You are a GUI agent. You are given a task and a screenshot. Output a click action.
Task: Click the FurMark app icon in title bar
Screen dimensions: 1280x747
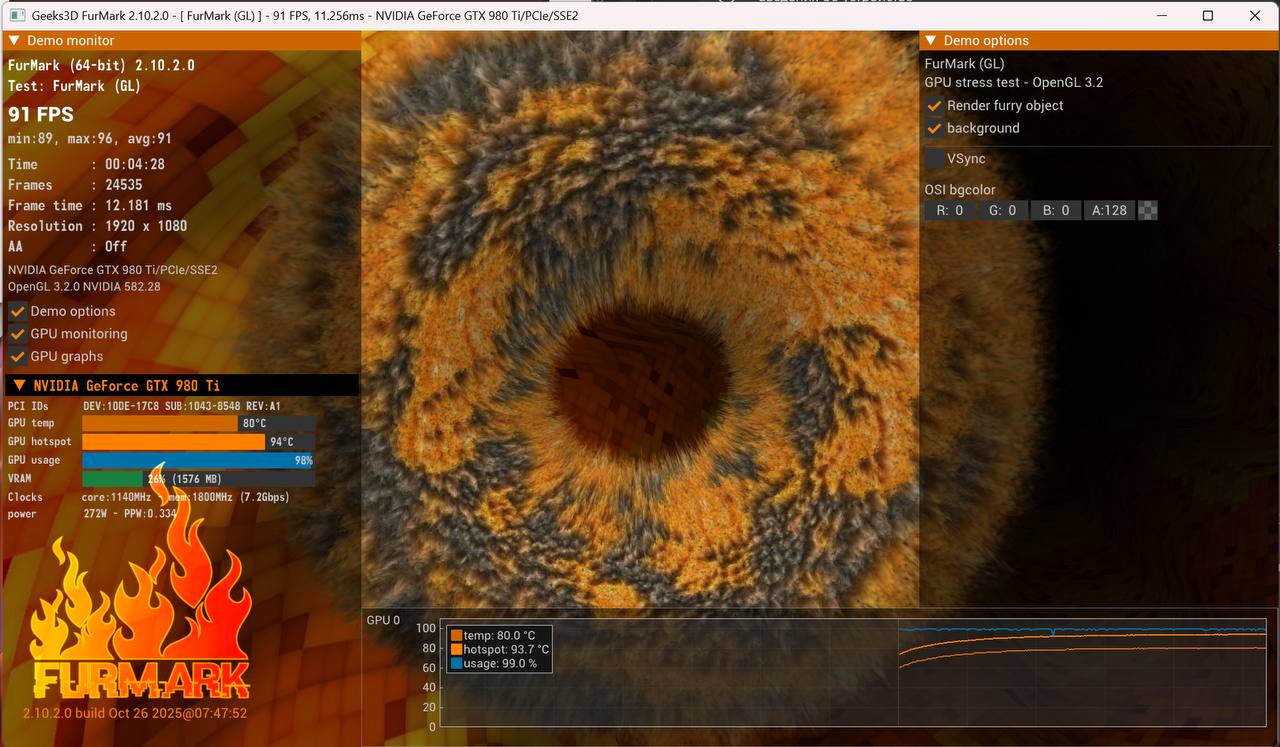(17, 16)
